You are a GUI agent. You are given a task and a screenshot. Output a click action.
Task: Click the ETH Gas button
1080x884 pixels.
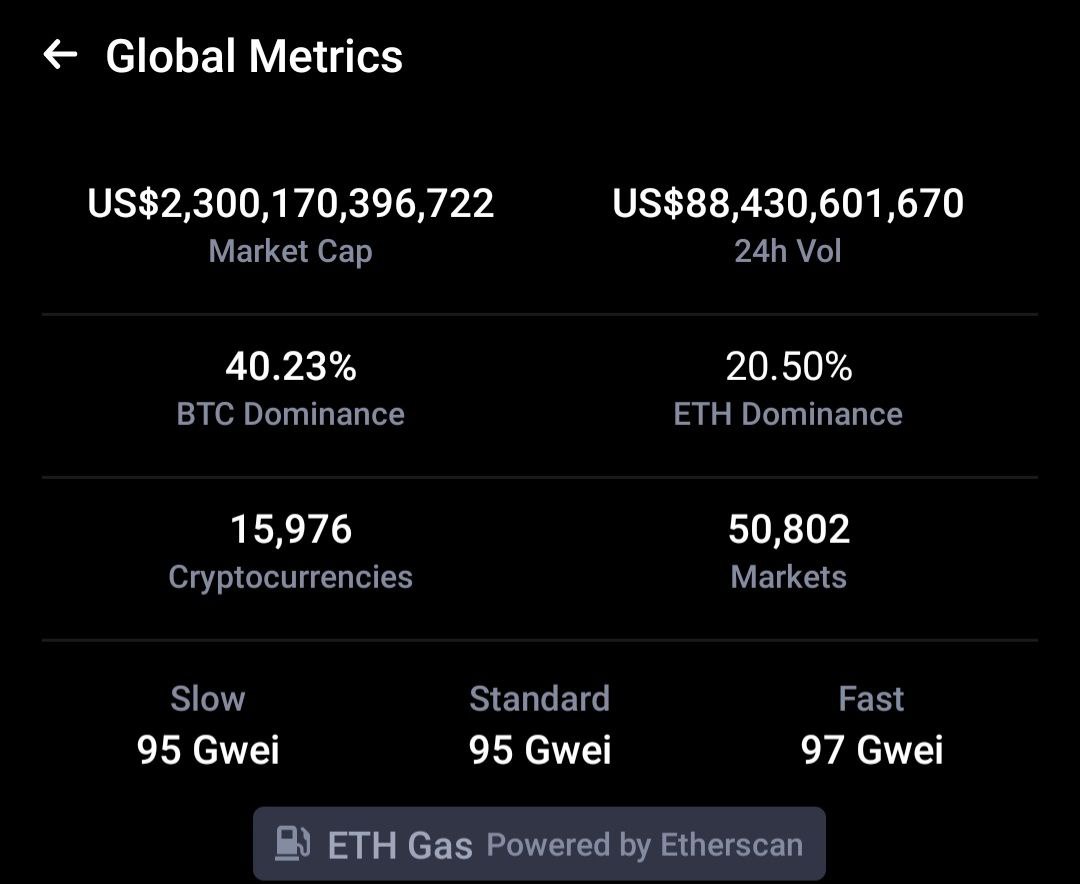click(x=539, y=843)
